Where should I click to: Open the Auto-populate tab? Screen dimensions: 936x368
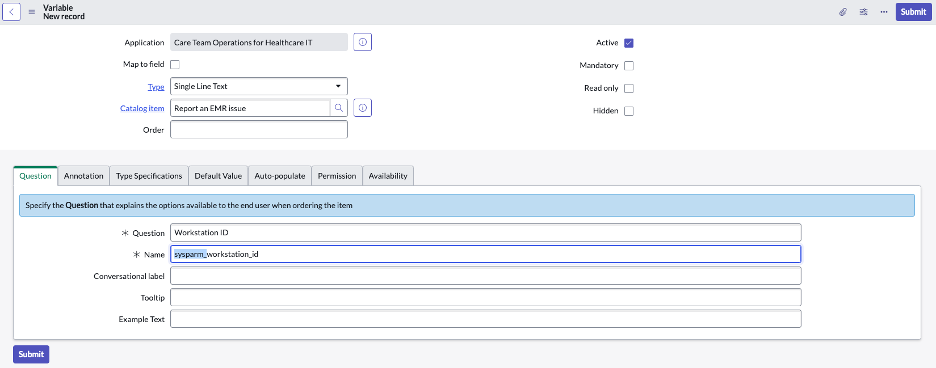pyautogui.click(x=279, y=176)
